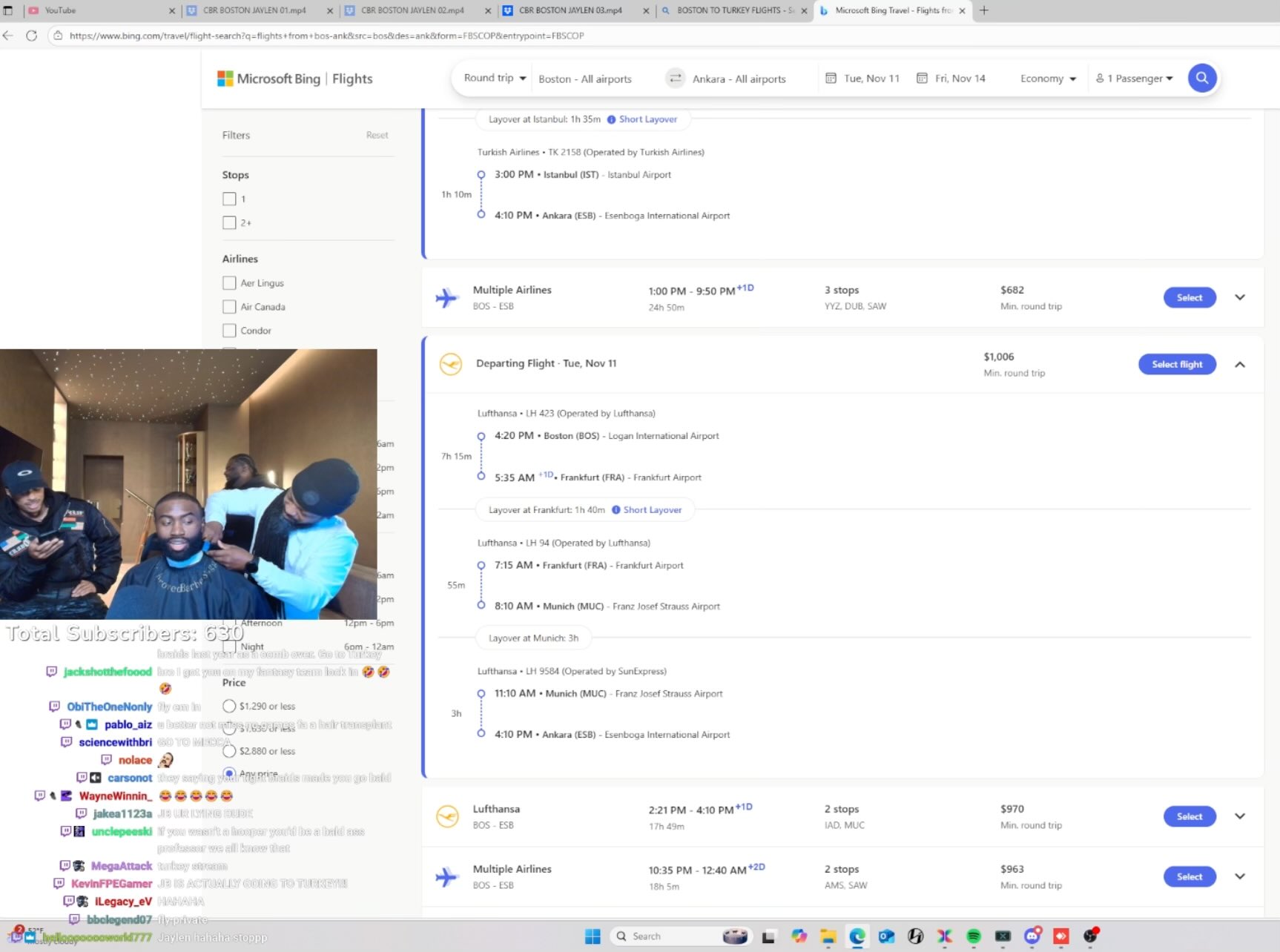Switch to CBR BOSTON JAYLEN 03.mp4 tab
This screenshot has width=1280, height=952.
click(574, 10)
